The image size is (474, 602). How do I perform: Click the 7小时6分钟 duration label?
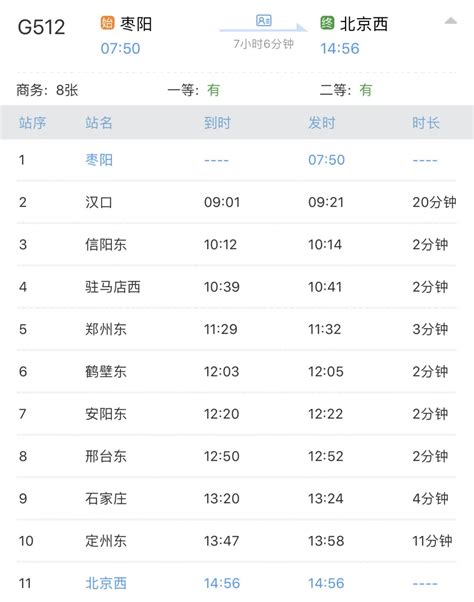click(x=264, y=44)
